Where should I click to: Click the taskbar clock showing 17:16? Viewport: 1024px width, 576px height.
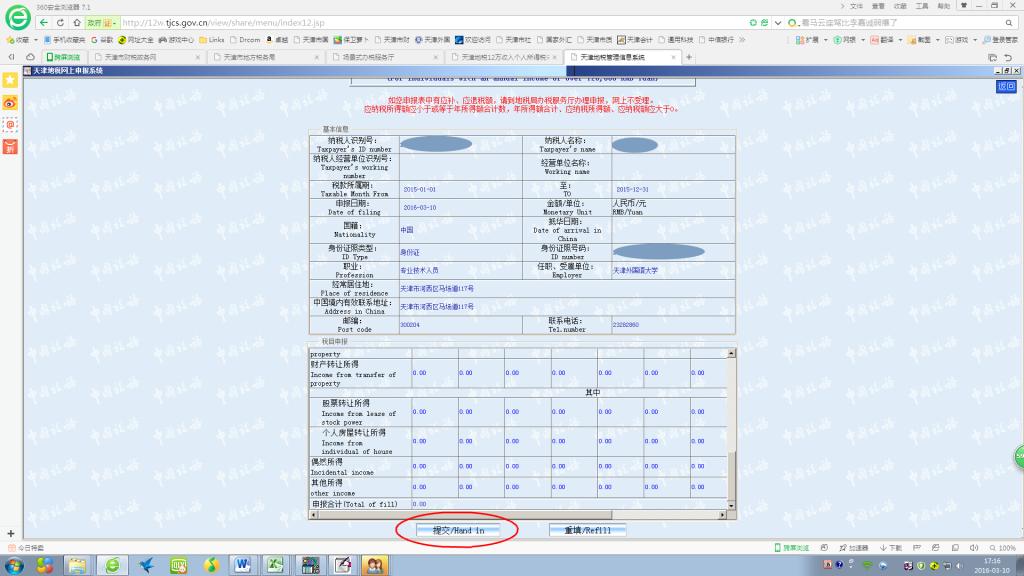(x=991, y=566)
